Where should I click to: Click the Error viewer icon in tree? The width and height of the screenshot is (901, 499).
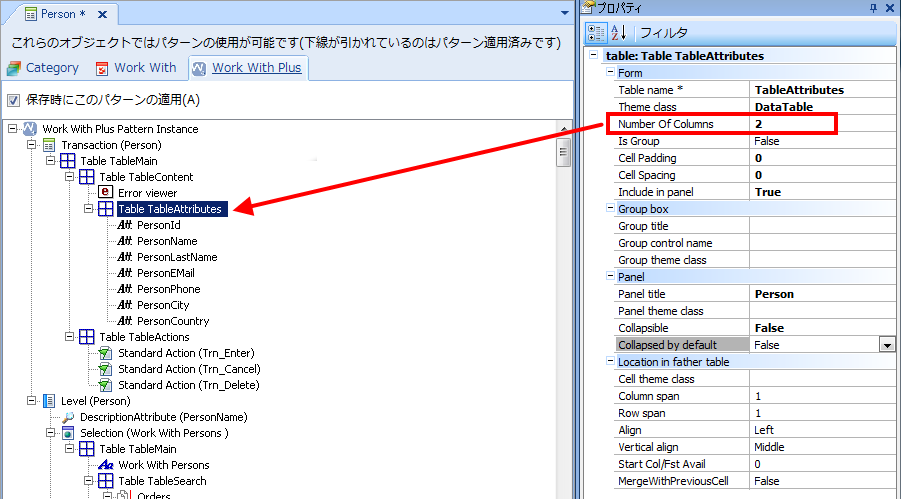pos(106,193)
